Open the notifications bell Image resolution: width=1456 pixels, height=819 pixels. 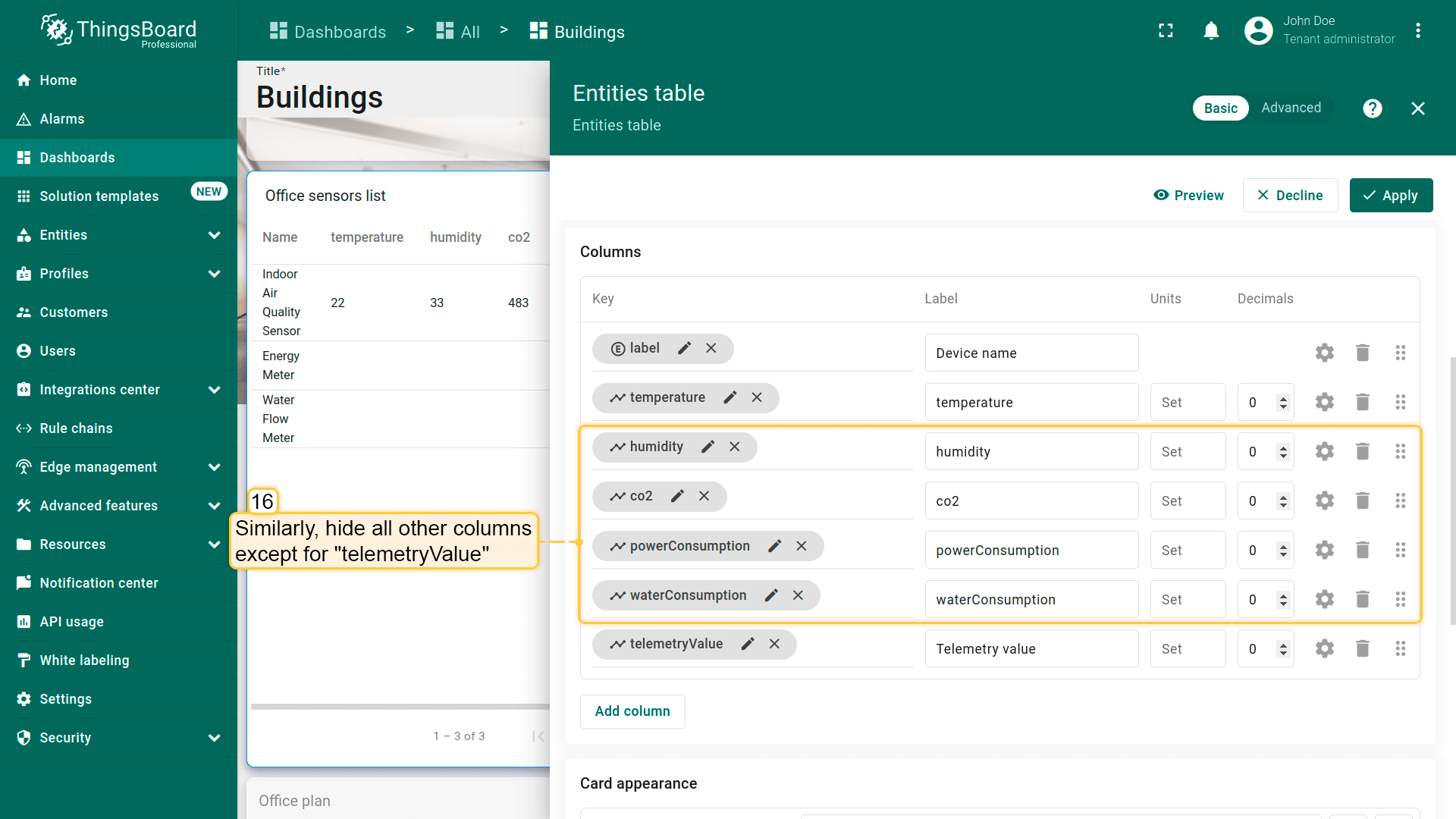[x=1211, y=31]
